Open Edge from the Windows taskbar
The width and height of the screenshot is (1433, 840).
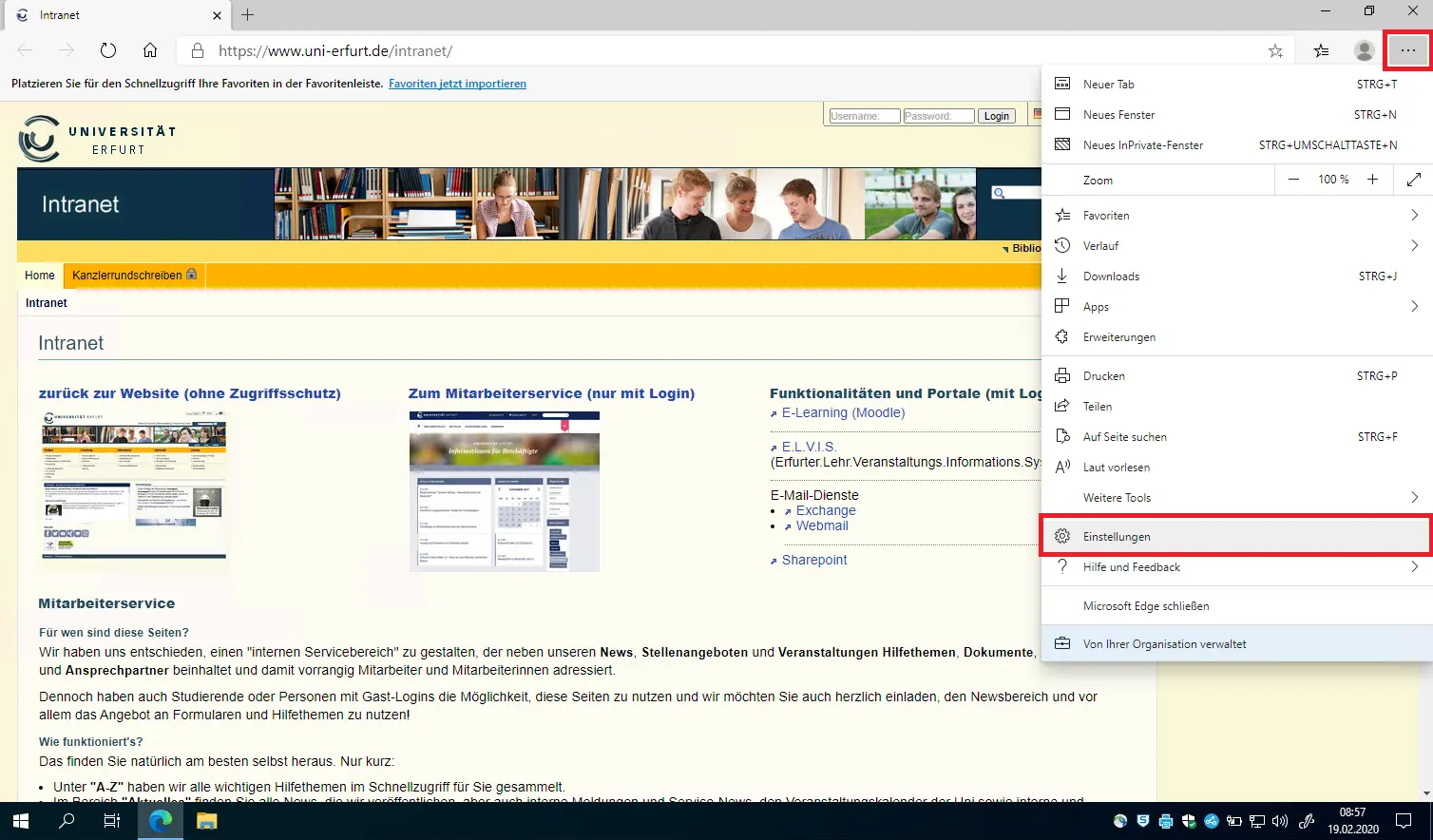tap(161, 821)
